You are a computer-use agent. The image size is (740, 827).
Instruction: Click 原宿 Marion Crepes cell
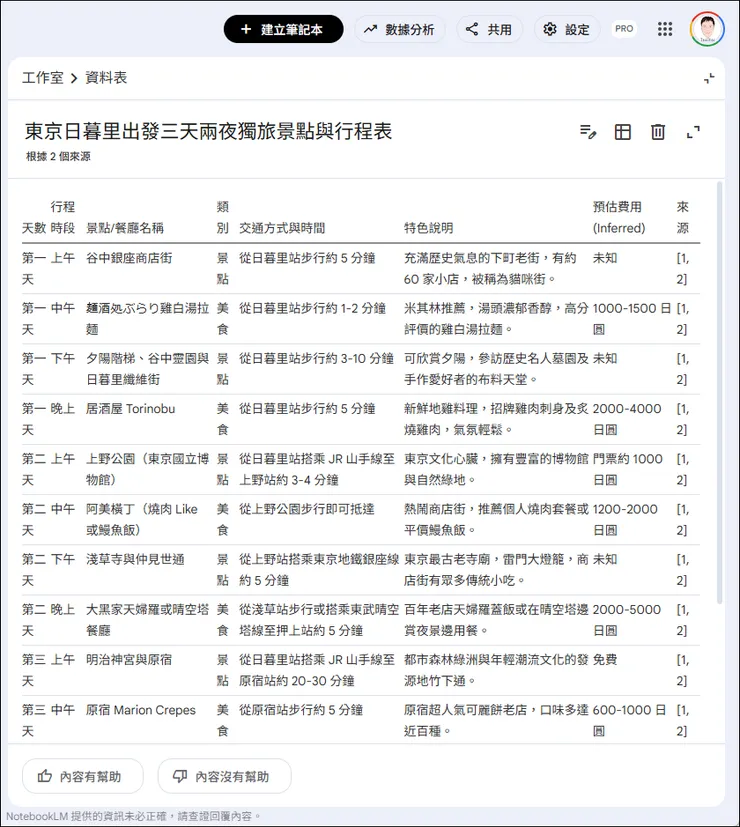(140, 710)
